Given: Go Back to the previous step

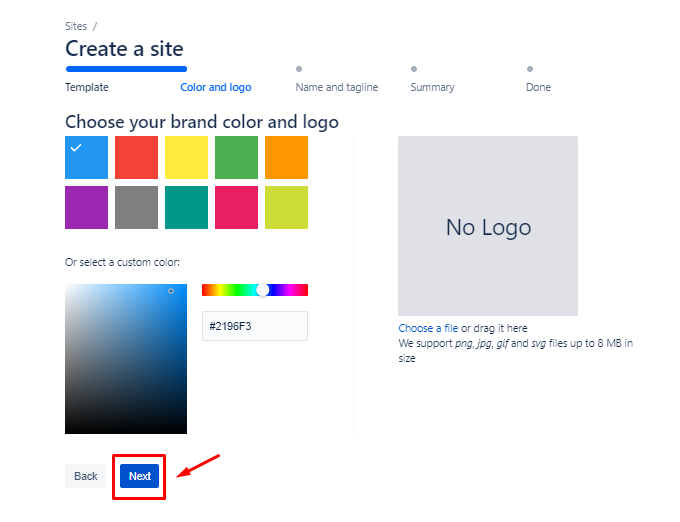Looking at the screenshot, I should [85, 476].
